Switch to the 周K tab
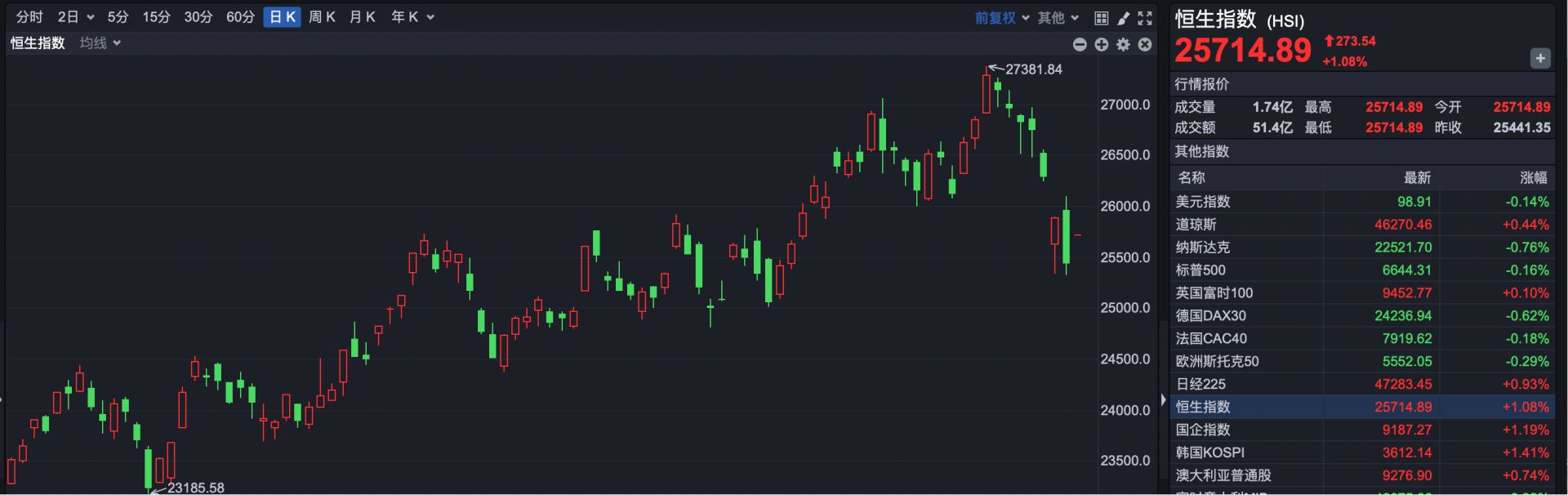The height and width of the screenshot is (495, 1568). pos(322,17)
